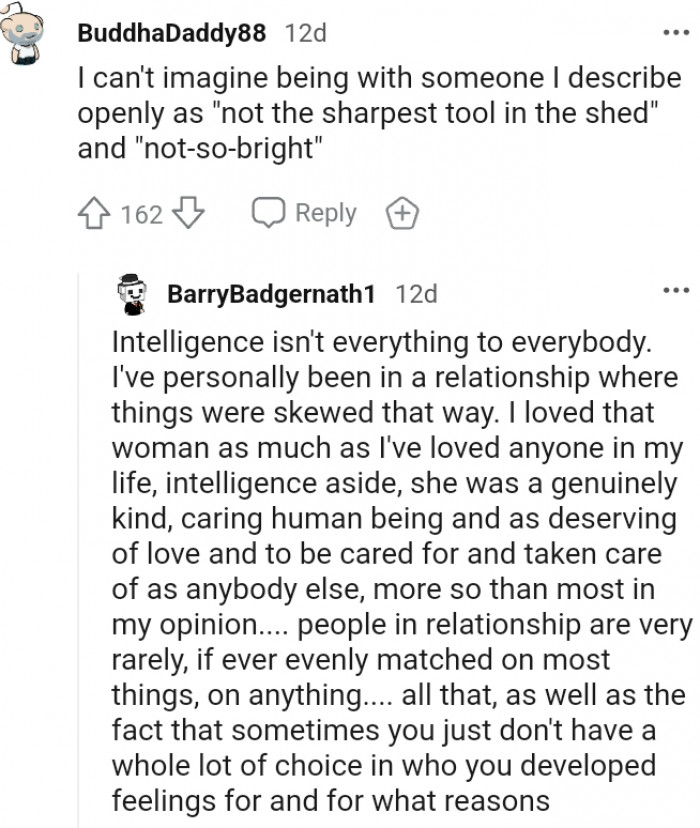Visit BarryBadgernath1's profile via the username
The image size is (700, 828).
tap(272, 294)
